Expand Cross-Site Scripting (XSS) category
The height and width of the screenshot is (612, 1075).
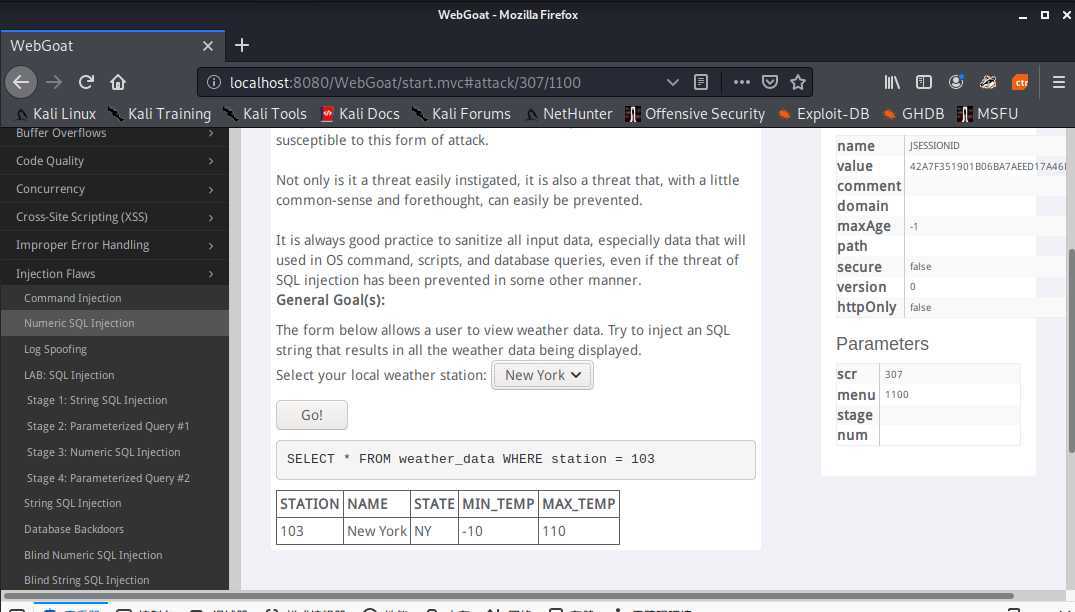coord(114,217)
